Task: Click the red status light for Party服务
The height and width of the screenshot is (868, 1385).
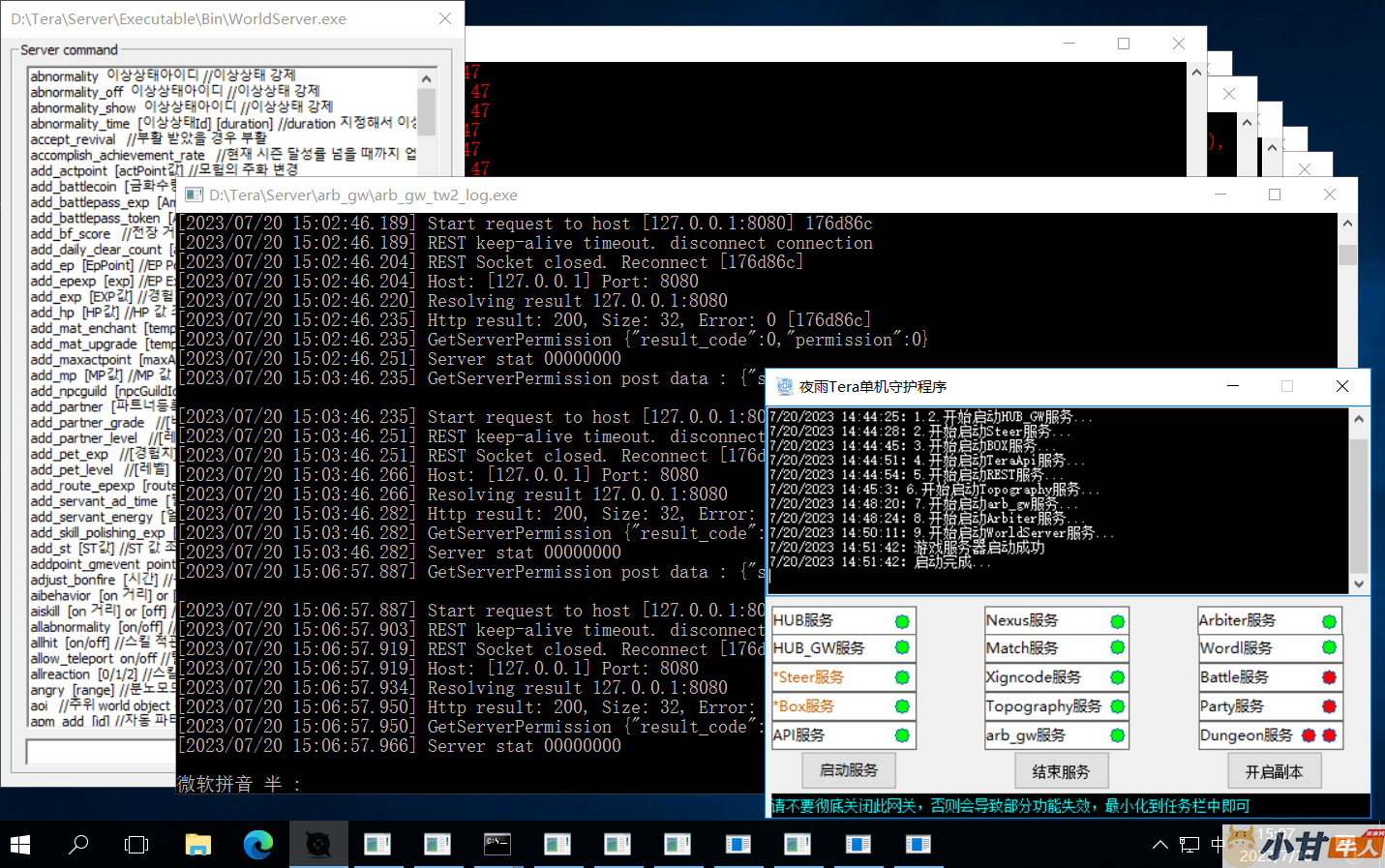Action: pos(1329,706)
